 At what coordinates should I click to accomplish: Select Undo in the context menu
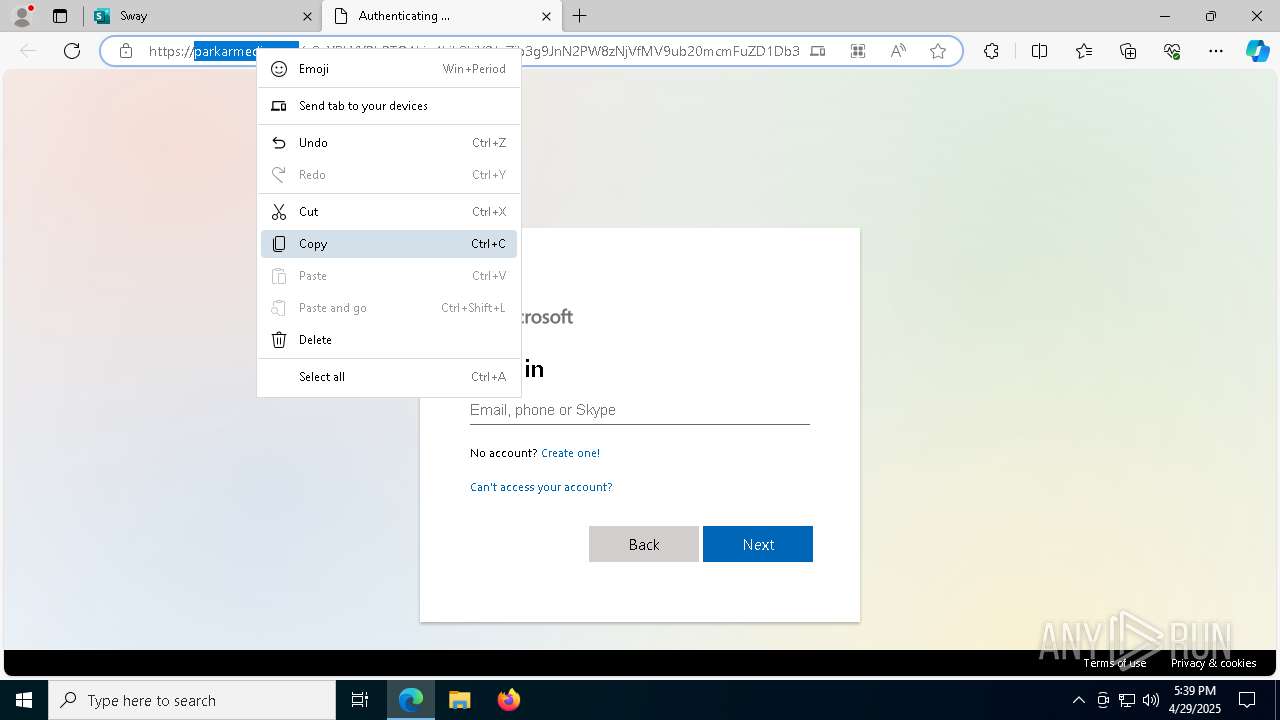(x=389, y=143)
